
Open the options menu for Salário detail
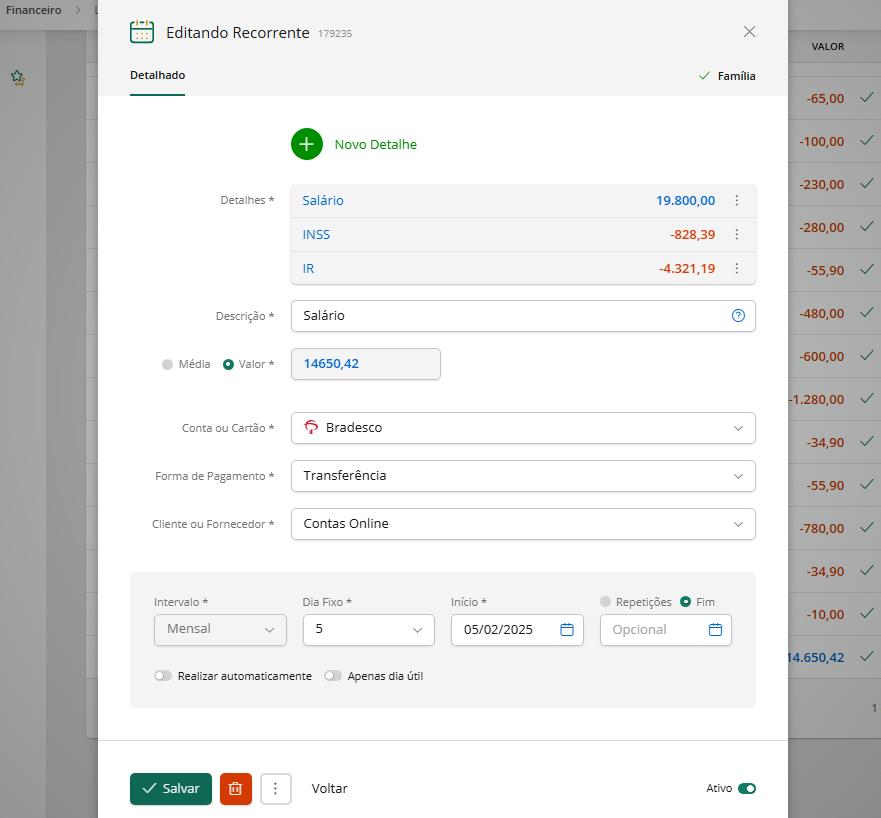click(x=737, y=200)
